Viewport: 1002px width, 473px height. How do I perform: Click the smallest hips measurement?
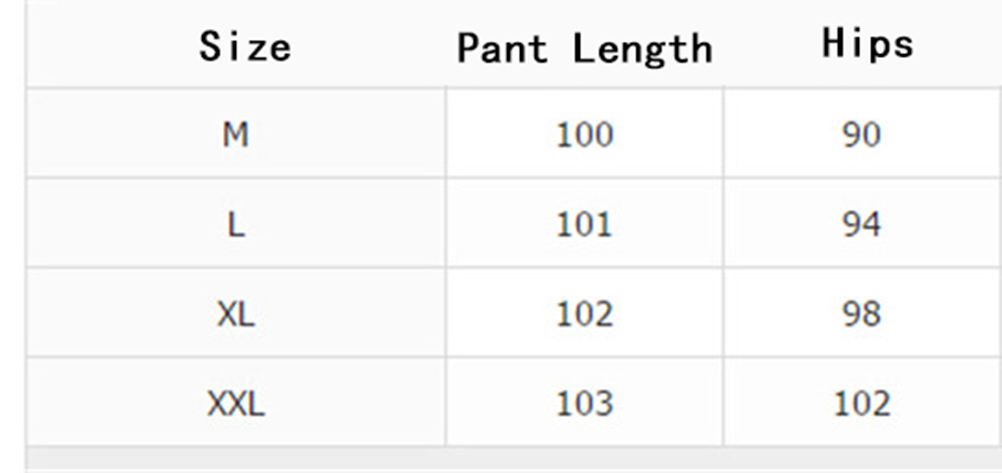861,134
